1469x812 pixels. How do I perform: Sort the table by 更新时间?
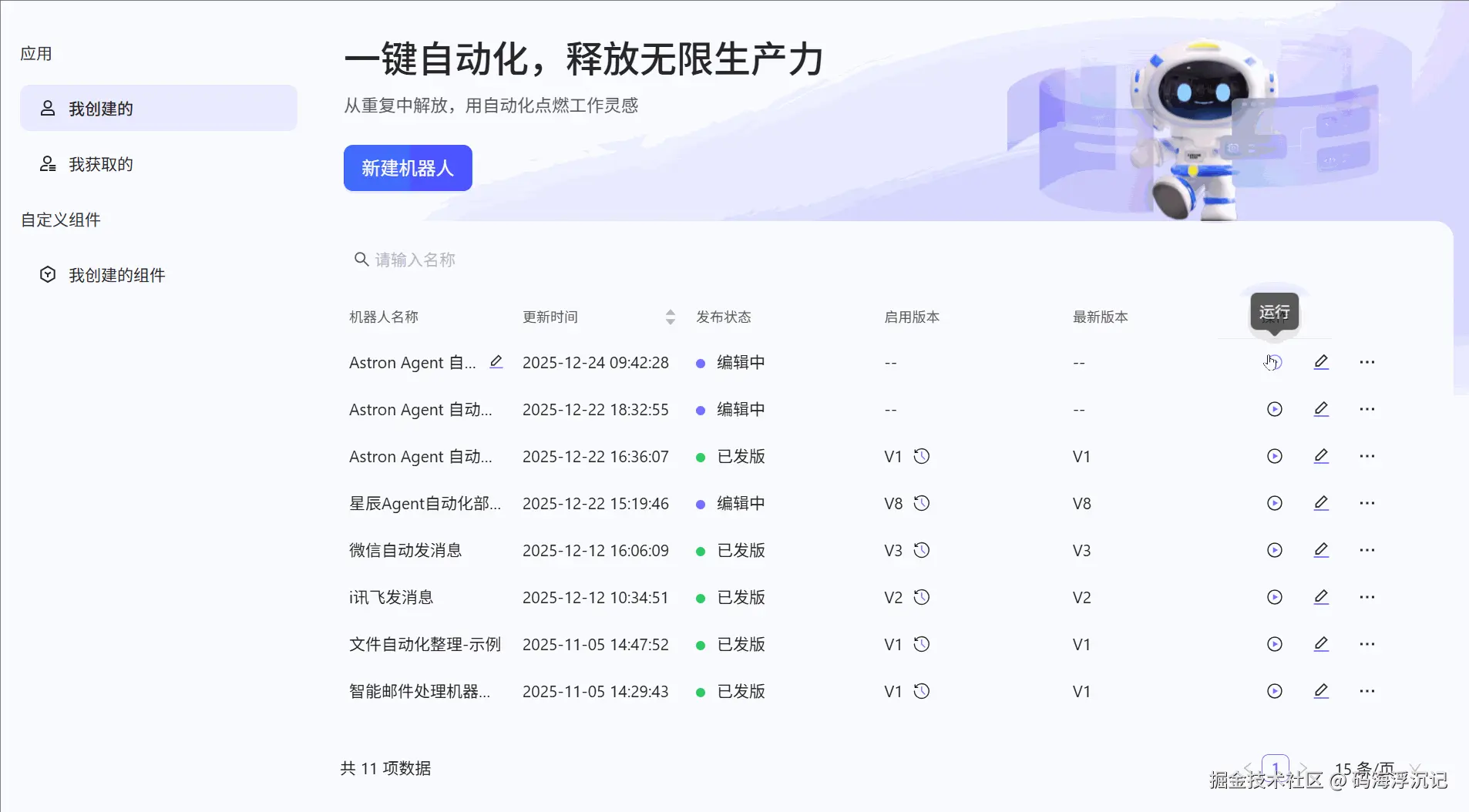[x=670, y=317]
